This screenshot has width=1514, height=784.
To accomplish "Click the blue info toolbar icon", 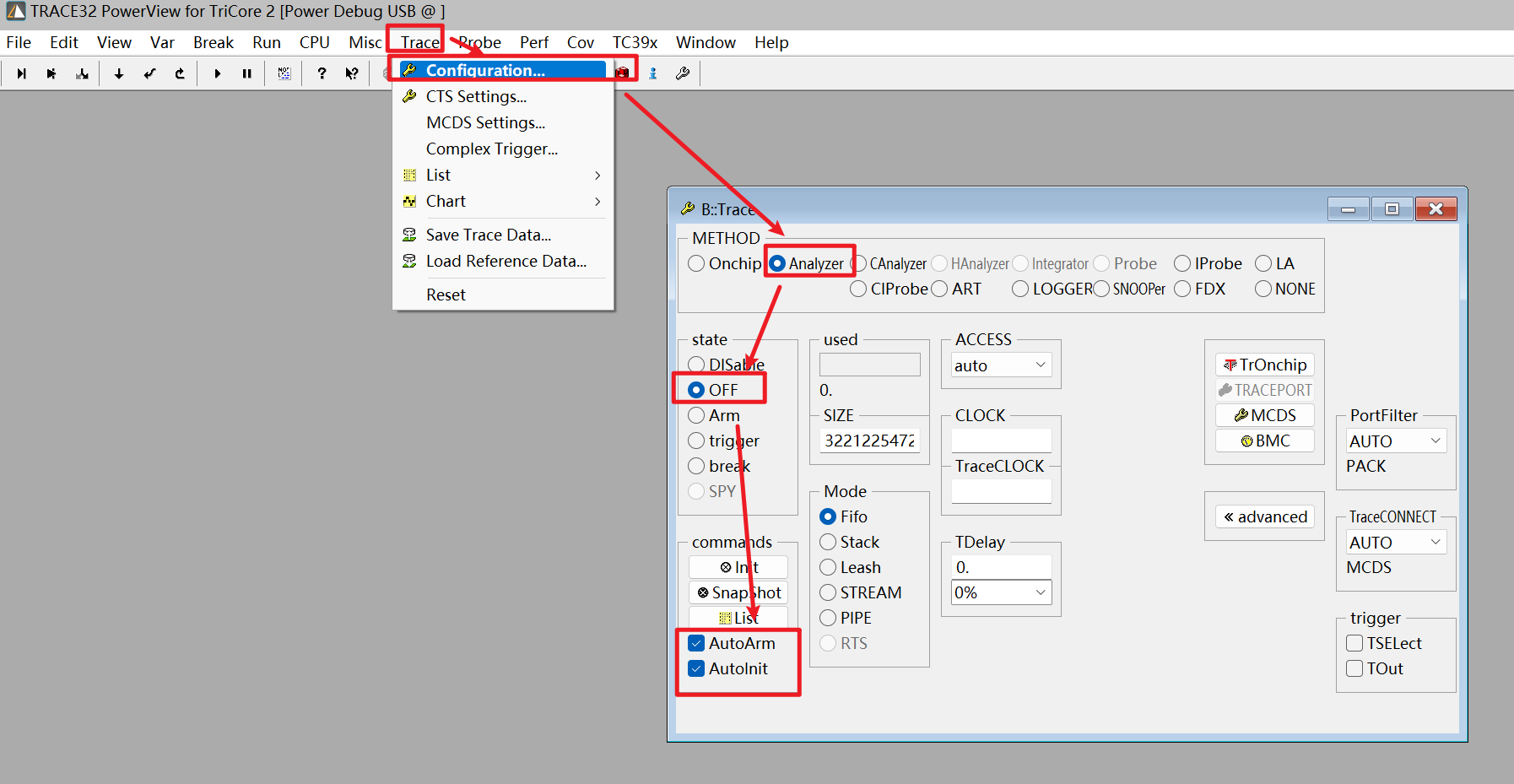I will click(653, 73).
